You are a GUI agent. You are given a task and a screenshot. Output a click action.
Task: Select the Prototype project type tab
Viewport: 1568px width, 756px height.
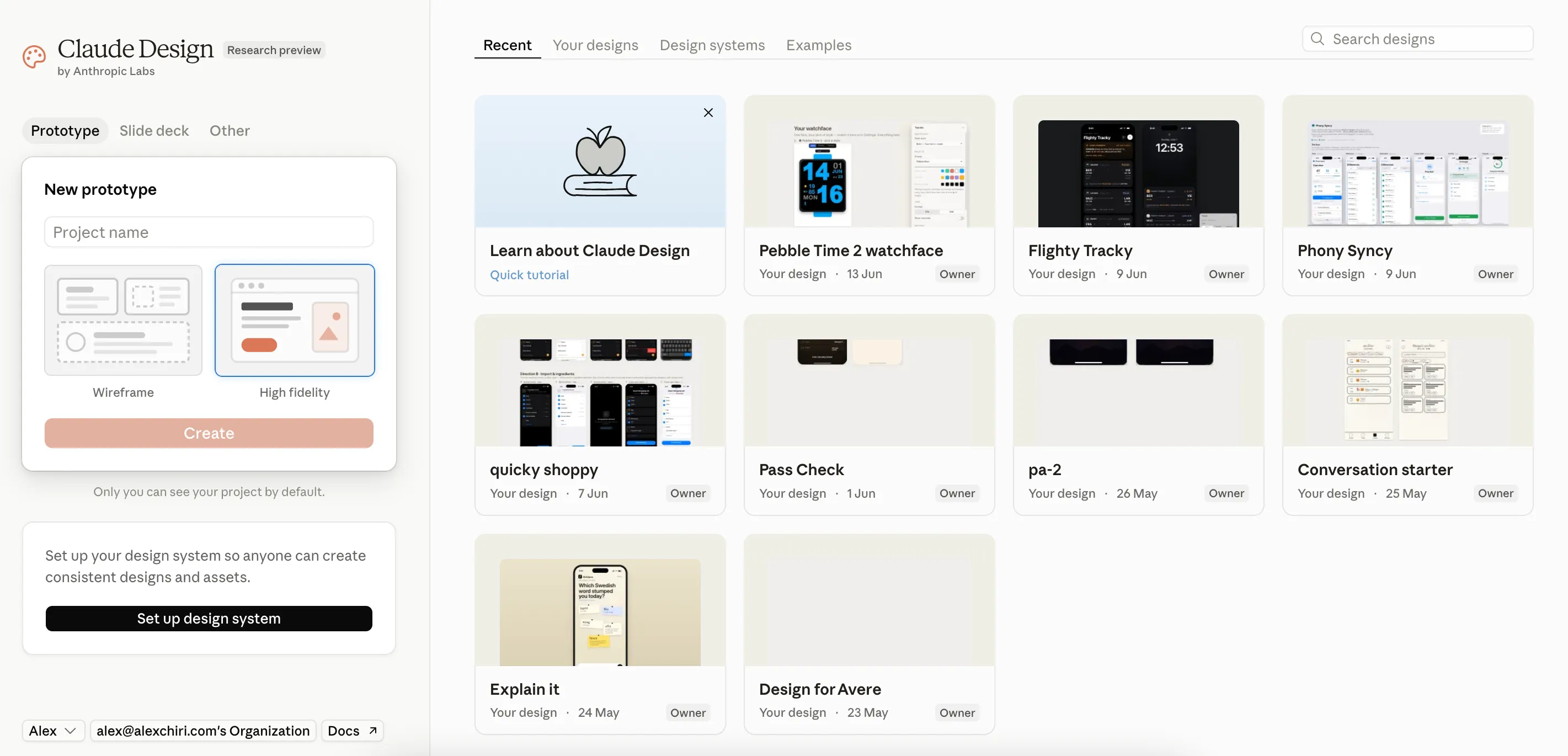(65, 130)
